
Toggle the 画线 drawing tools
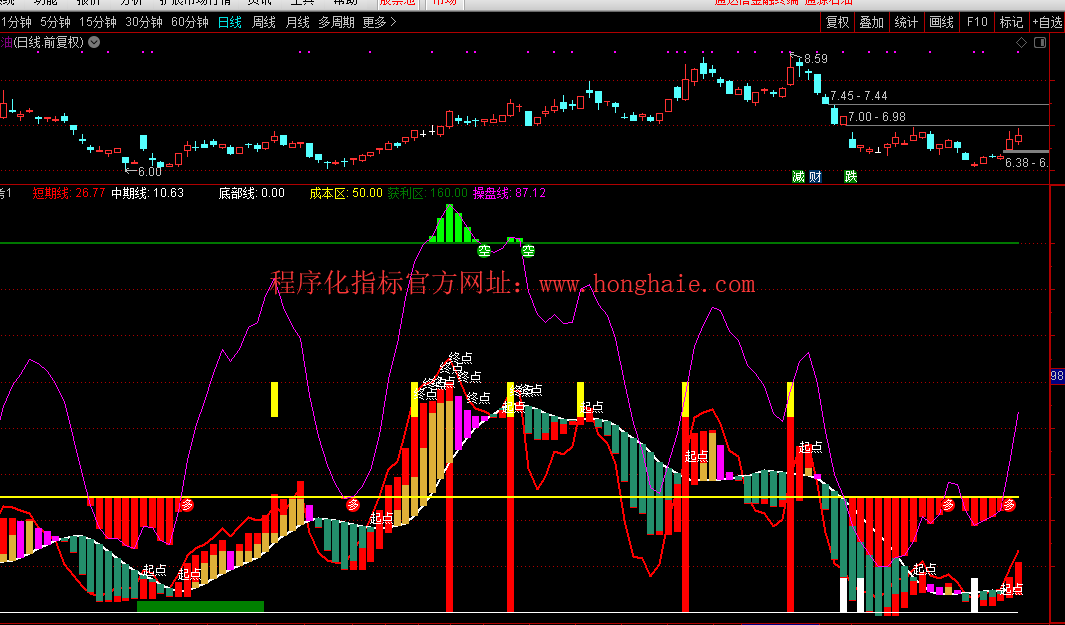[941, 22]
